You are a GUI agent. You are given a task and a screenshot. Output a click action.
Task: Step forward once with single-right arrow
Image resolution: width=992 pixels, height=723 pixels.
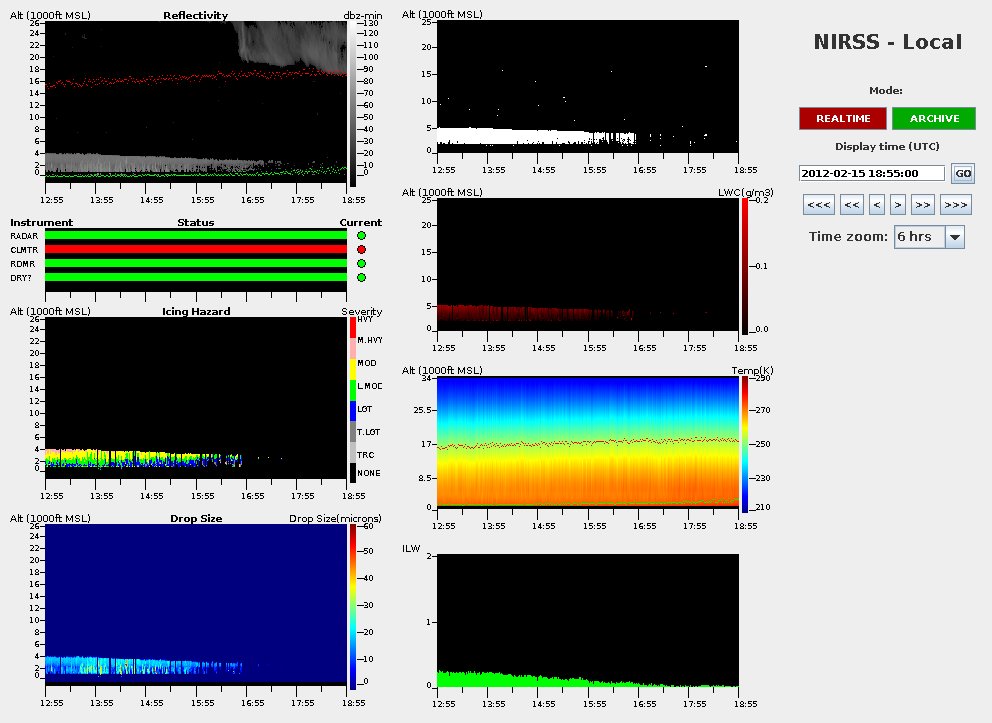[898, 205]
